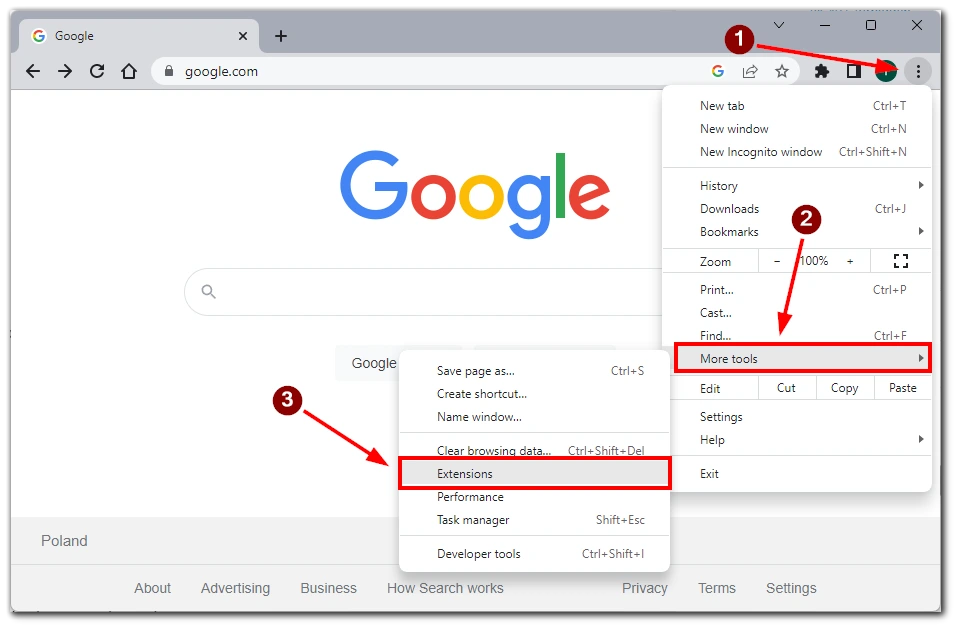
Task: Expand the More tools submenu
Action: click(802, 358)
